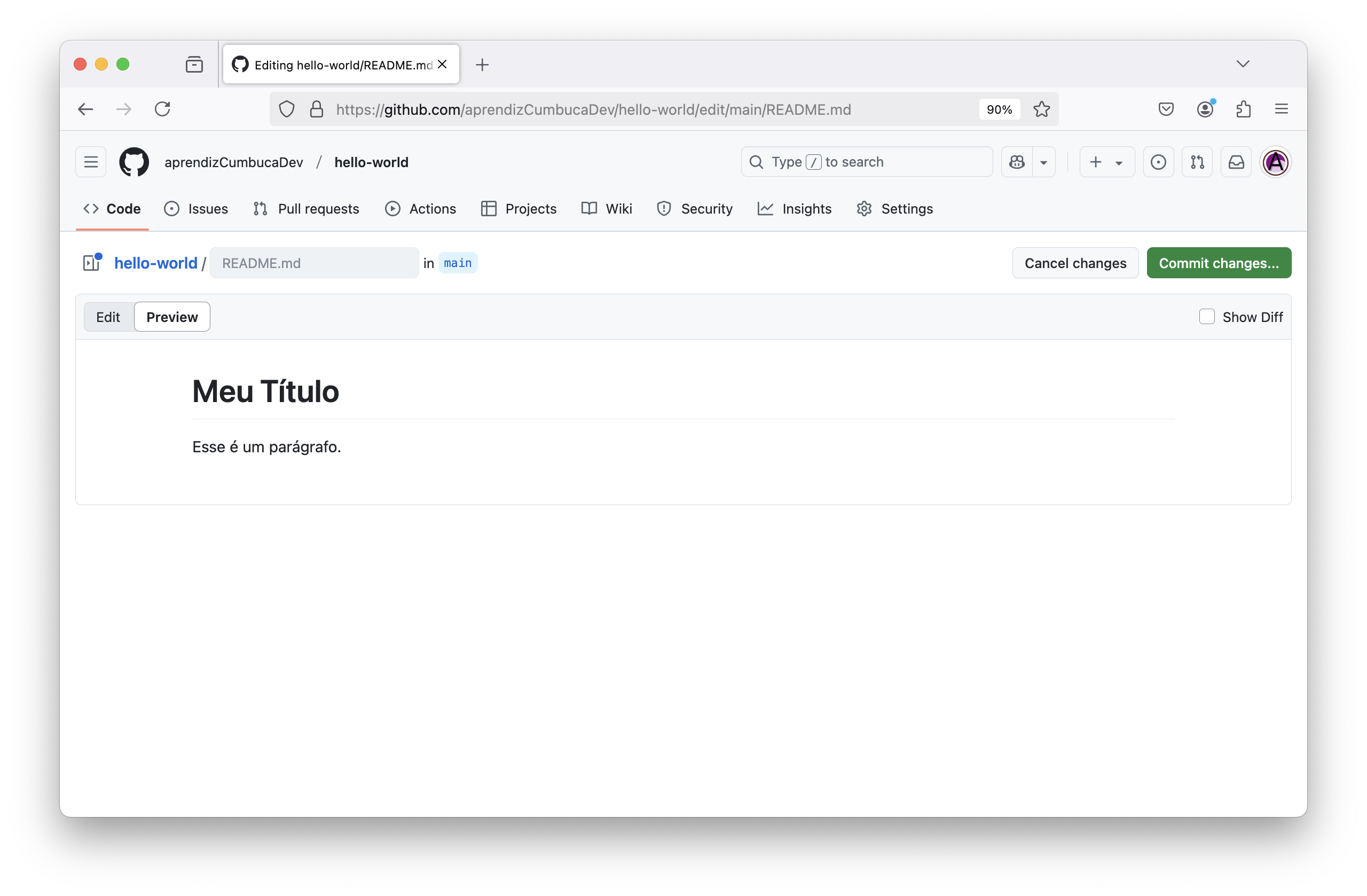Expand the Copilot options caret

click(x=1043, y=162)
